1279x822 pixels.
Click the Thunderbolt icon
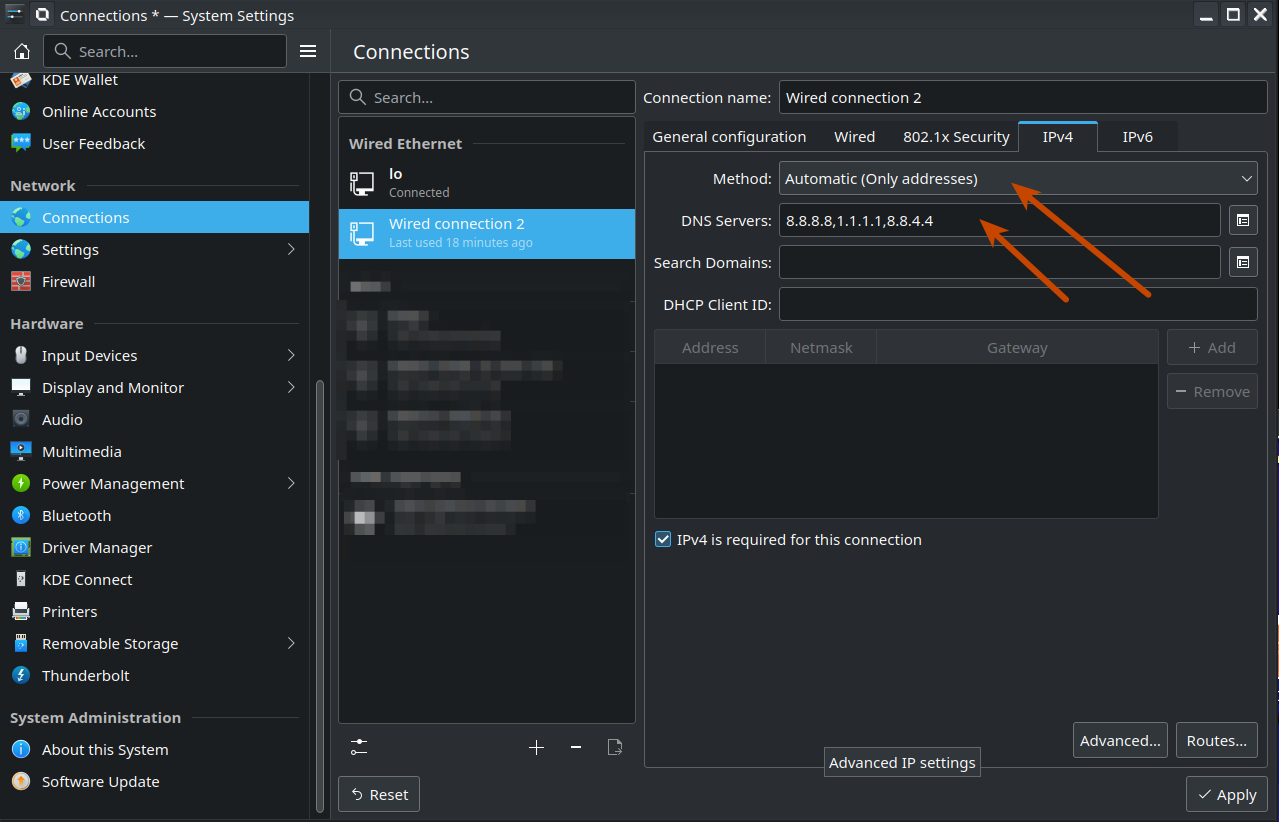[21, 676]
